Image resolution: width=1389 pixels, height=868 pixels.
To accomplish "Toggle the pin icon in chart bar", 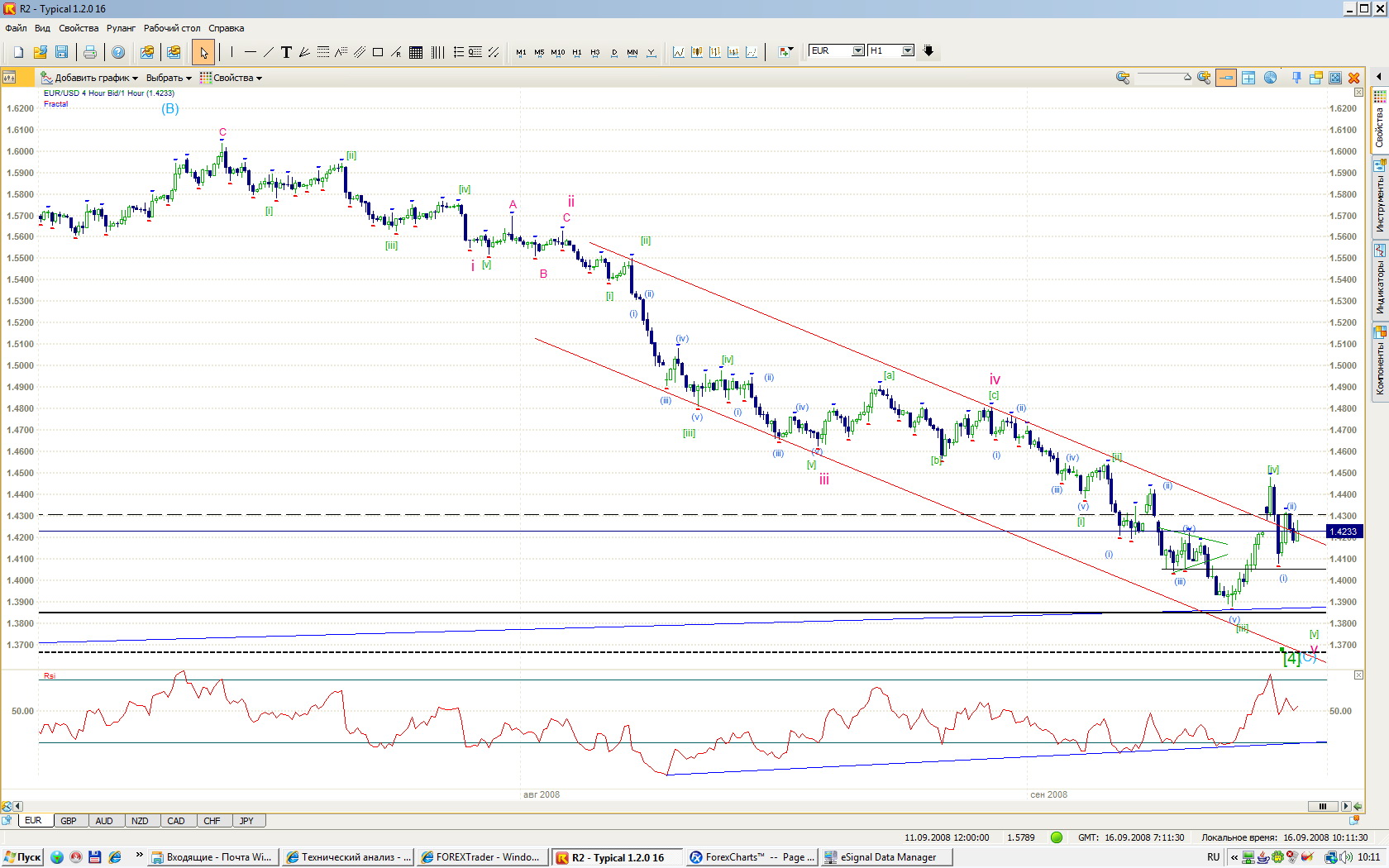I will [x=1296, y=78].
